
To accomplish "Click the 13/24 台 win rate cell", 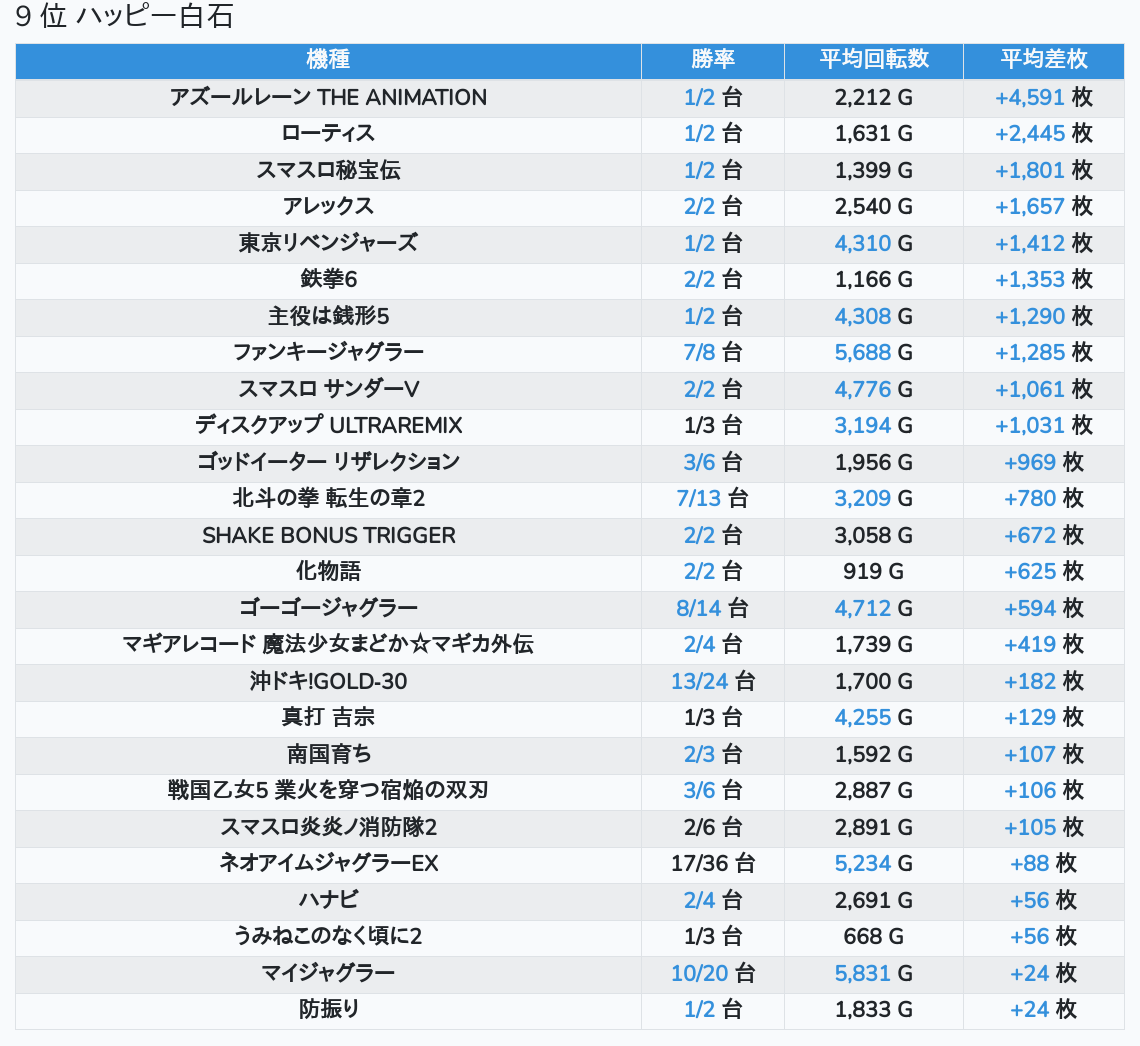I will point(712,681).
